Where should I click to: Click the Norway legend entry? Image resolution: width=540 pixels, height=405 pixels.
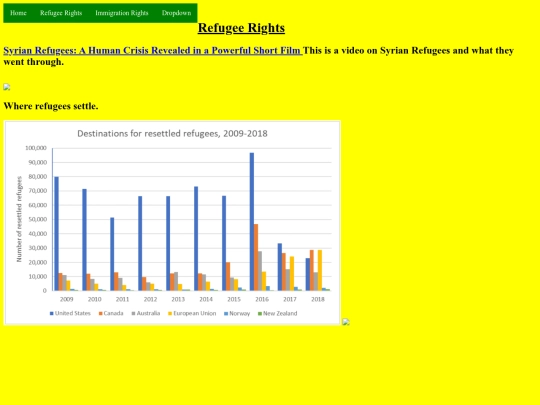pos(237,313)
